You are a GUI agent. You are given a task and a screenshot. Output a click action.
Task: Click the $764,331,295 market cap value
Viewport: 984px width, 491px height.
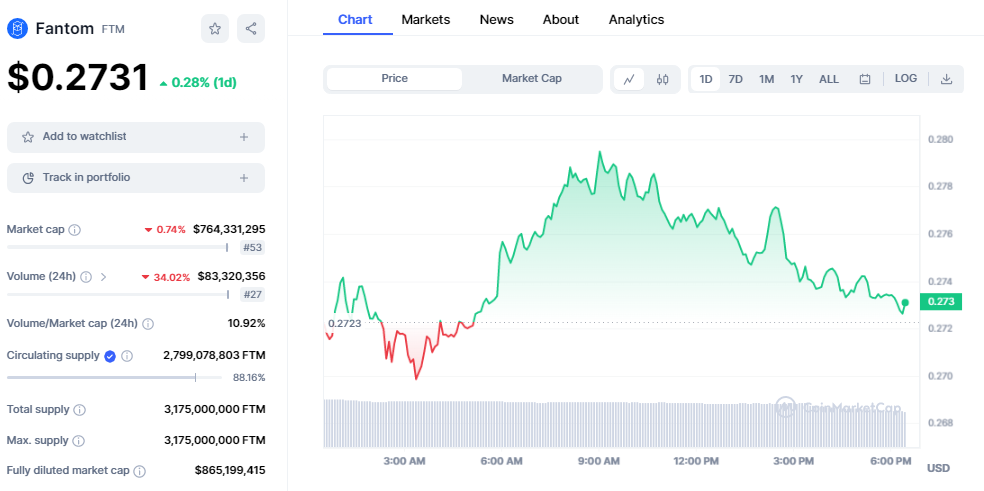click(229, 229)
